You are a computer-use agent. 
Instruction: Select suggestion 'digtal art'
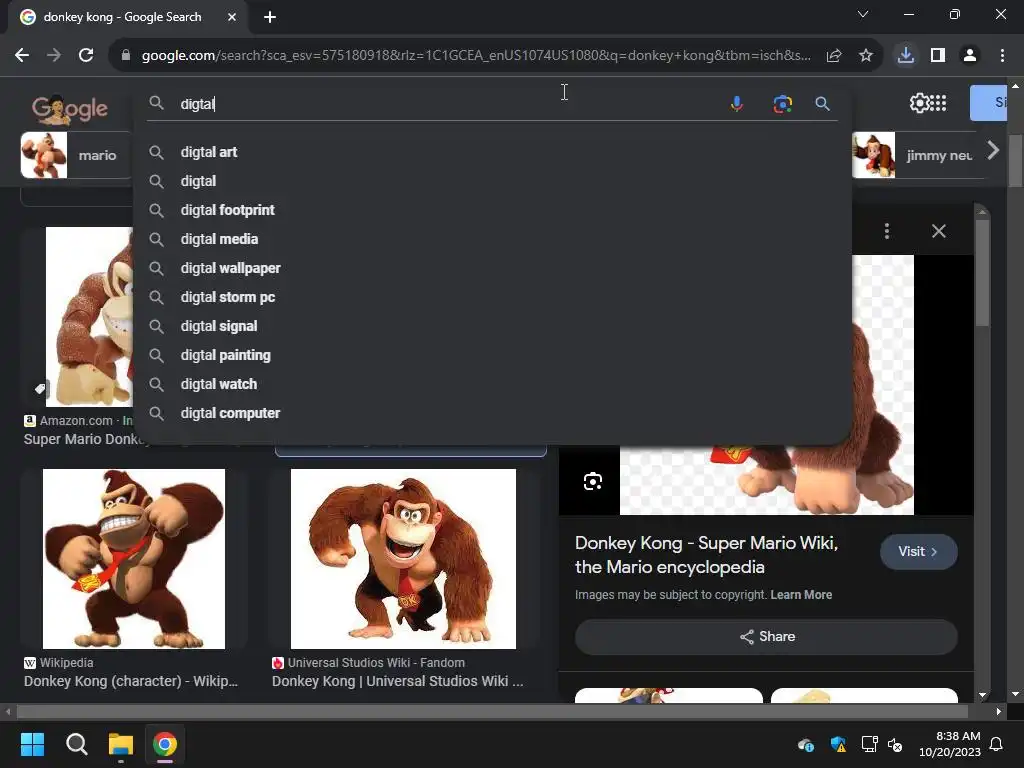(492, 152)
